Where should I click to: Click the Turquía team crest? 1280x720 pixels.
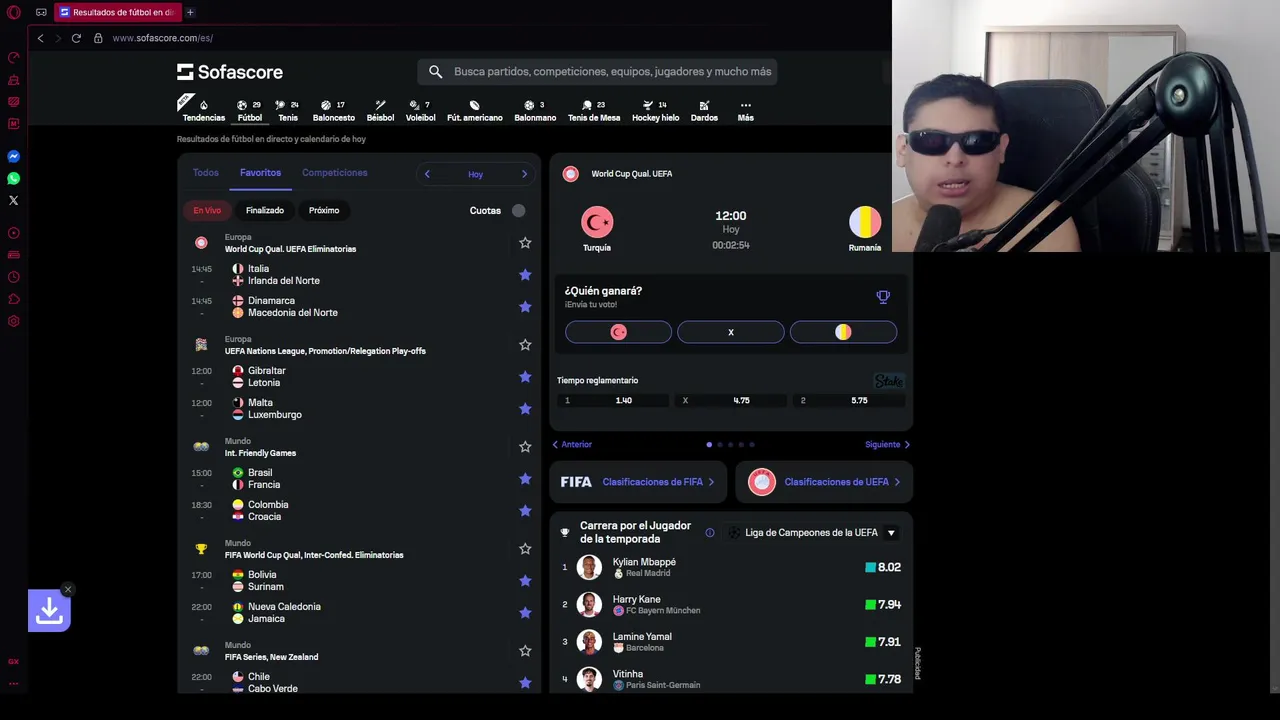coord(597,222)
